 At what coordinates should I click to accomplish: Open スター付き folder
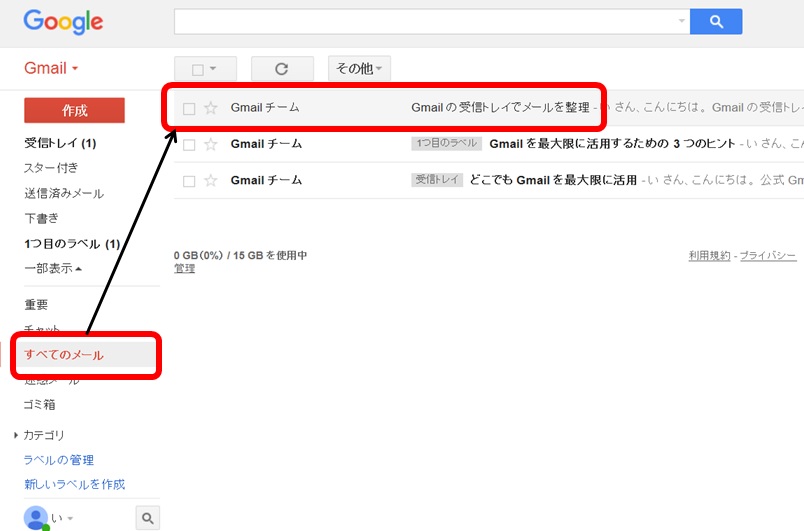tap(51, 168)
